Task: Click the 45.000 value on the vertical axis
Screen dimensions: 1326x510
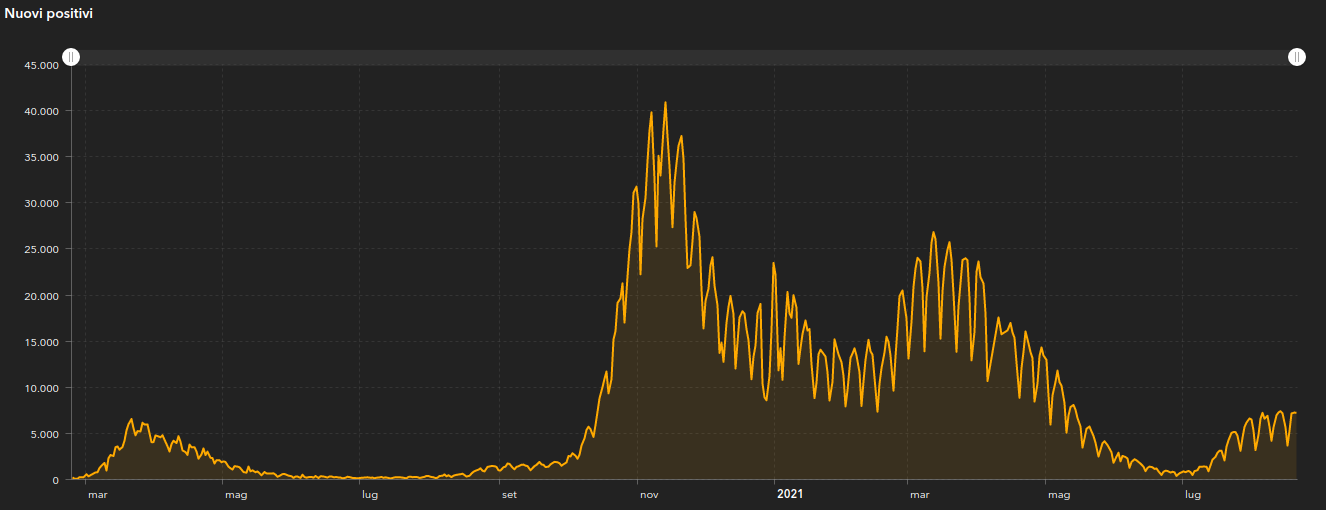Action: pyautogui.click(x=42, y=65)
